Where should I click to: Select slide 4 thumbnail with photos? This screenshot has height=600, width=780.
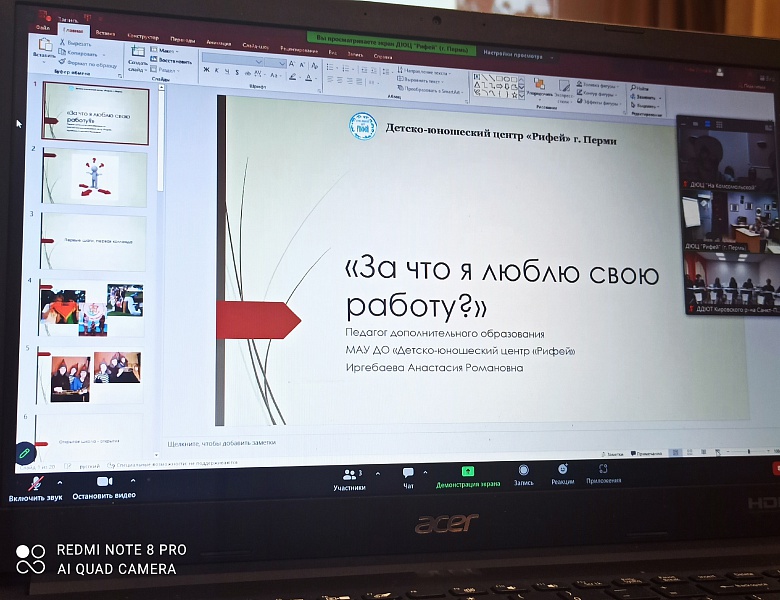(92, 308)
